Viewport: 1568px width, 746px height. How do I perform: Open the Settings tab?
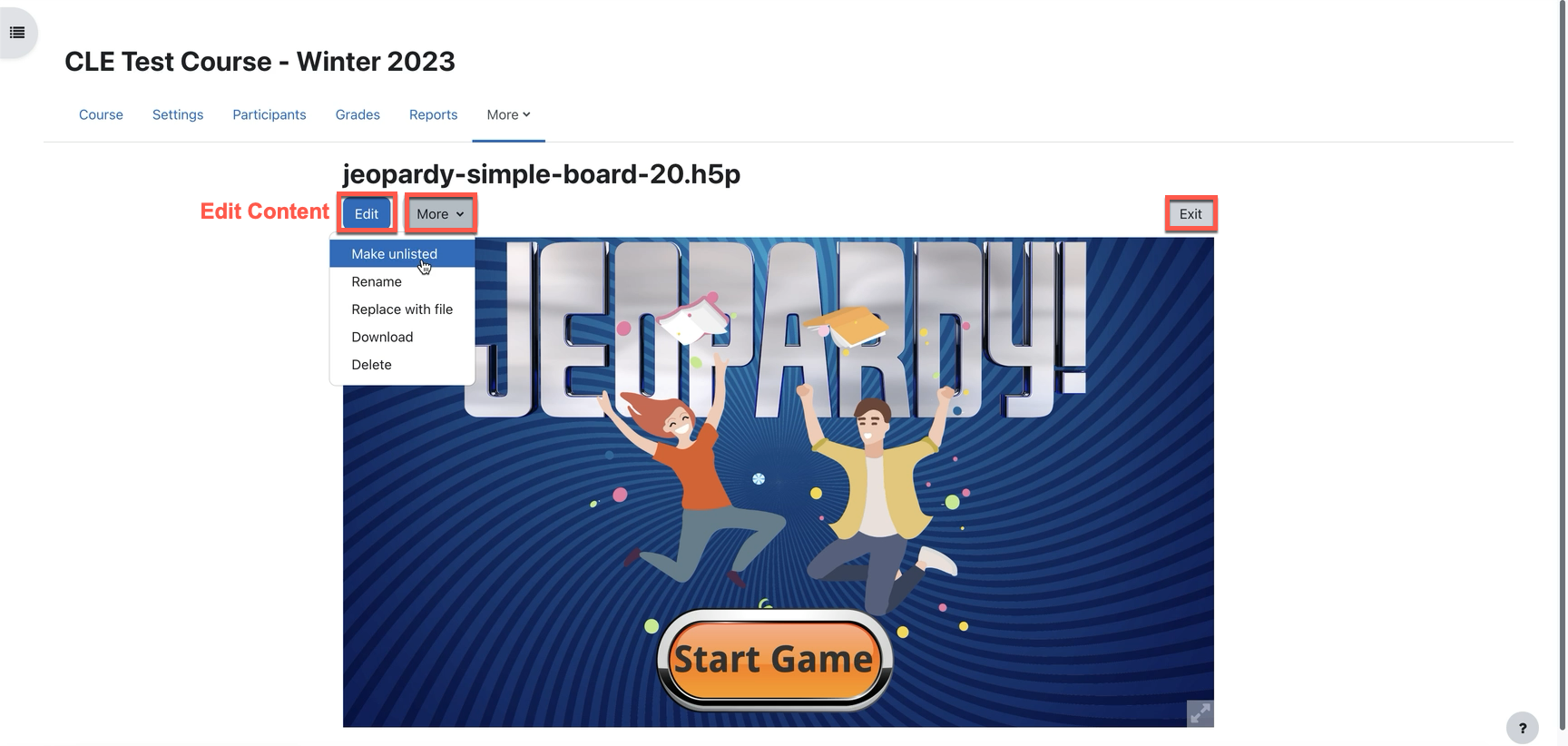point(178,114)
